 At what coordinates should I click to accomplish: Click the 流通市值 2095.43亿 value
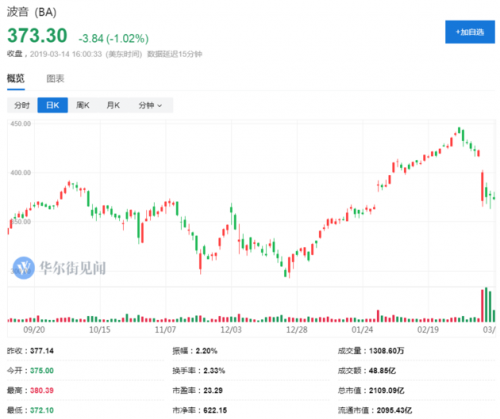[394, 410]
